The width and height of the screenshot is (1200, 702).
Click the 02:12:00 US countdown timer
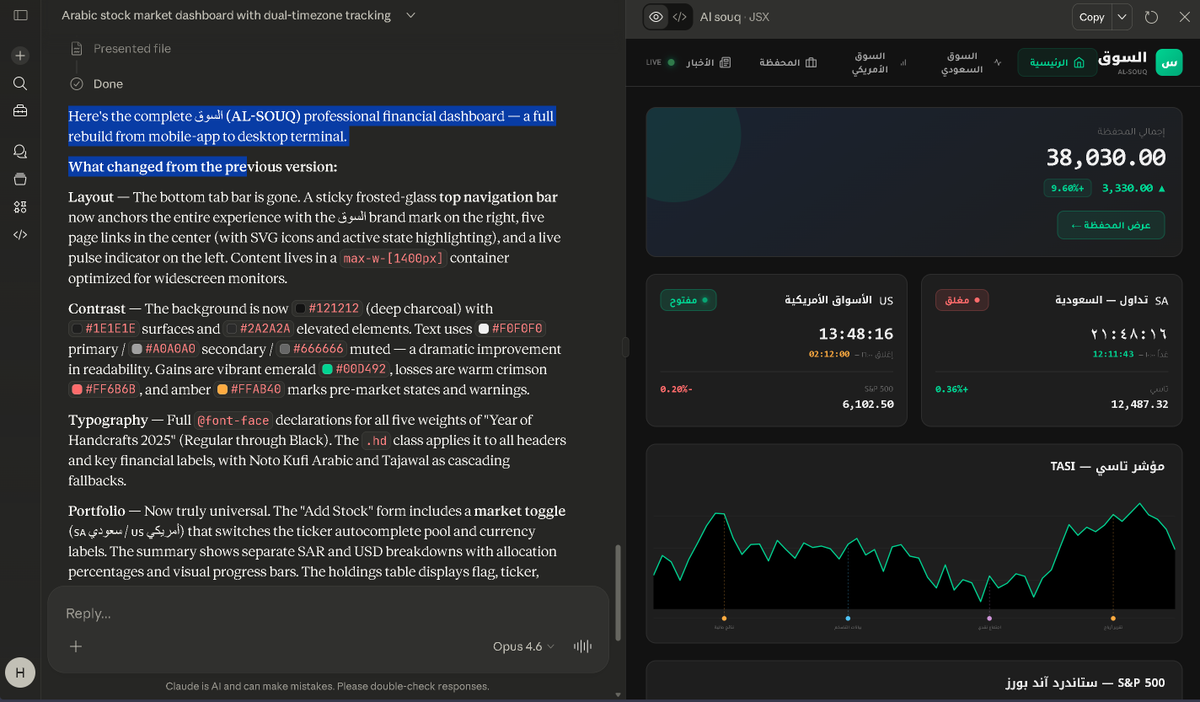coord(829,354)
